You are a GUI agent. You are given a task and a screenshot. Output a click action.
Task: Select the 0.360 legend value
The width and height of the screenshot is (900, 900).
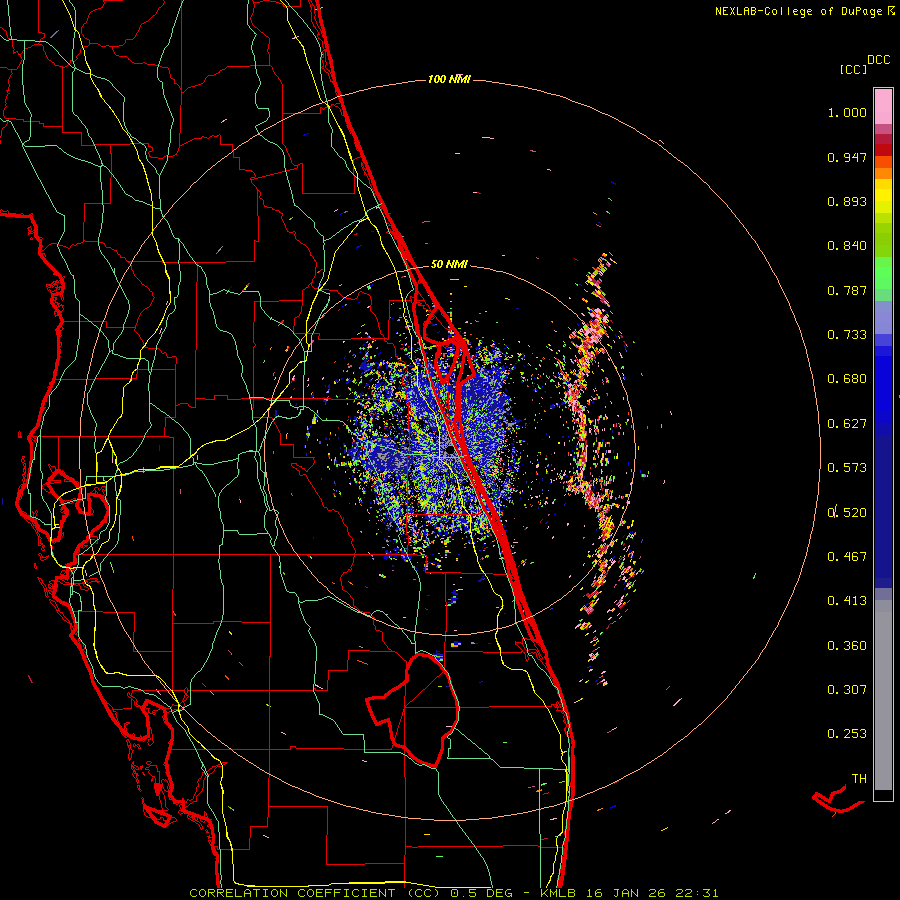[847, 646]
